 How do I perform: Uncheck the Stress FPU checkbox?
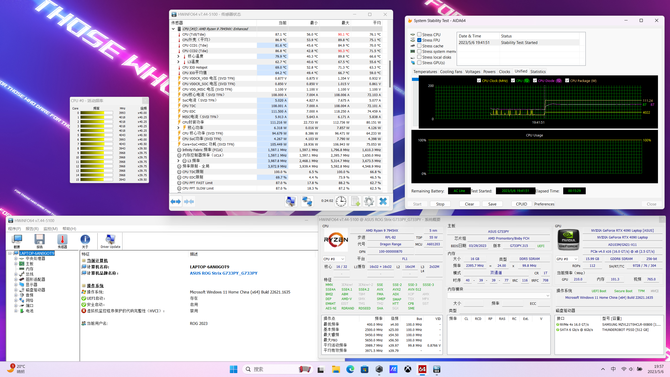[x=419, y=40]
